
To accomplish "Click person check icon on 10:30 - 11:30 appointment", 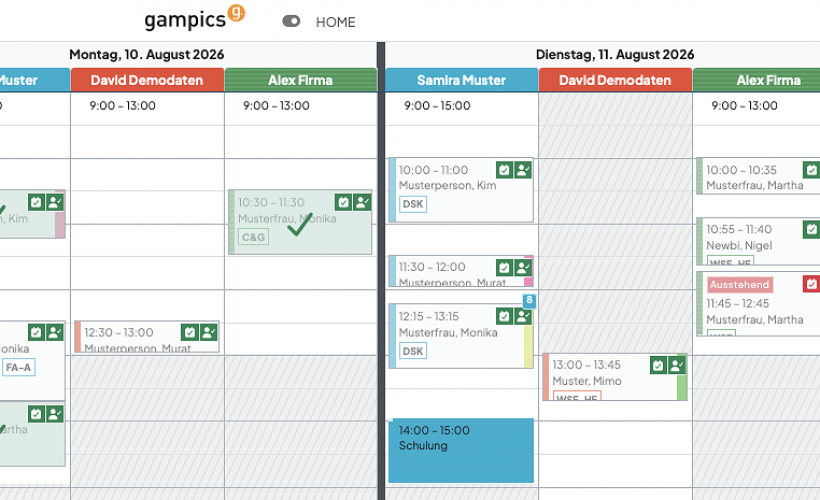I will click(362, 202).
